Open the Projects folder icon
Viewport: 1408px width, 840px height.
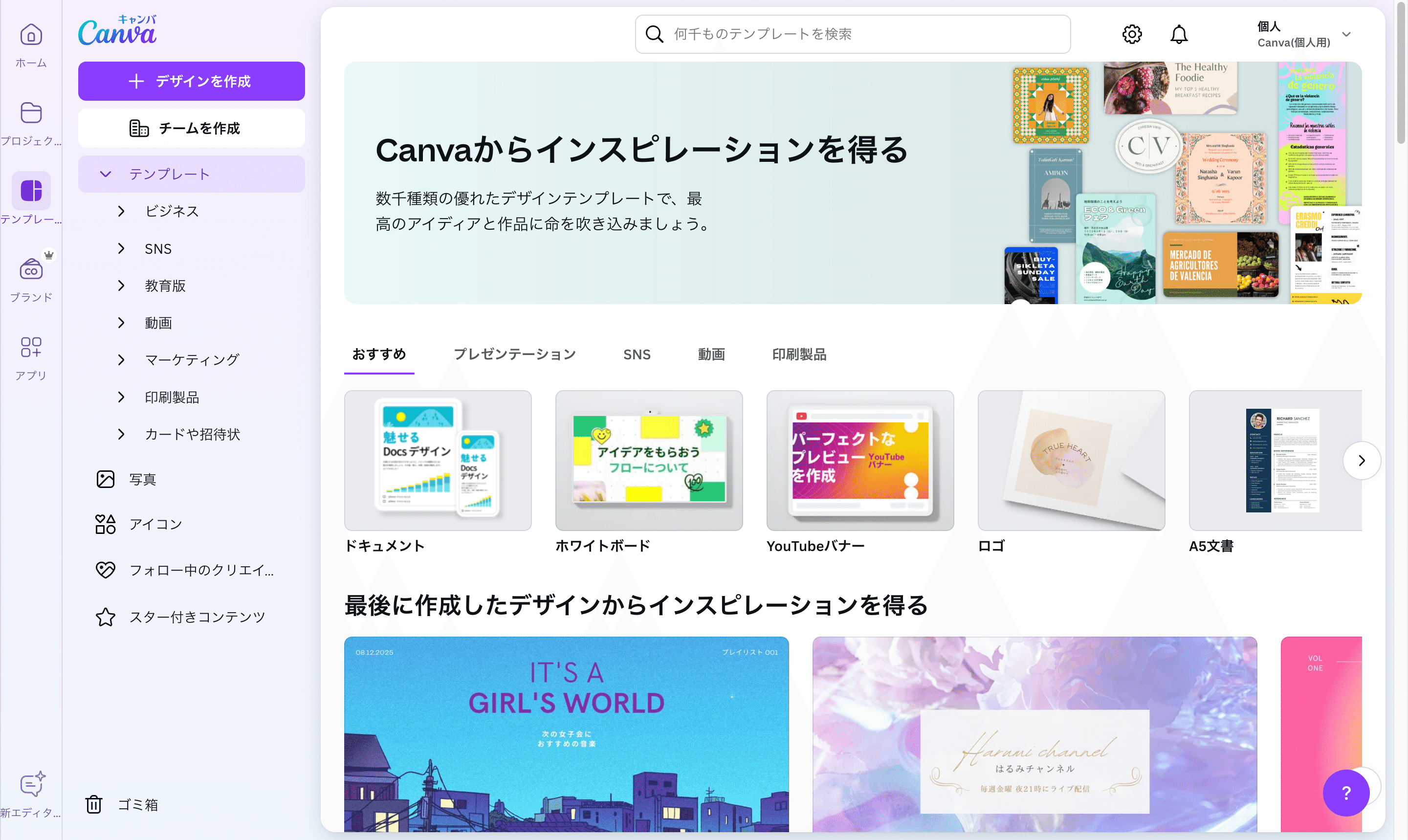coord(31,112)
